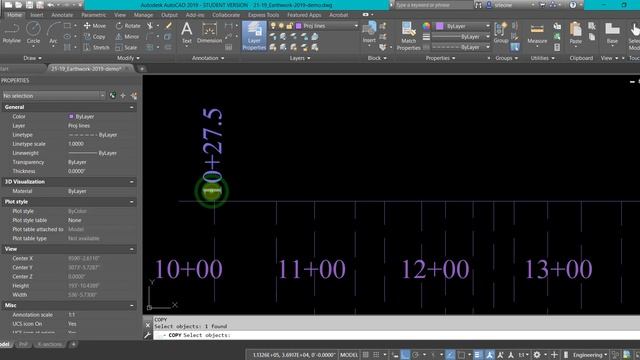The width and height of the screenshot is (640, 360).
Task: Click the Select Objects icon in Properties panel
Action: (x=123, y=96)
